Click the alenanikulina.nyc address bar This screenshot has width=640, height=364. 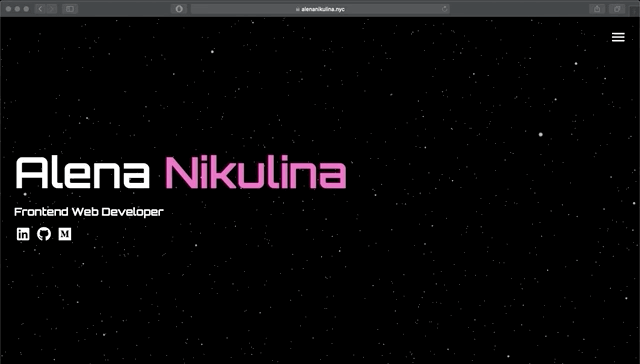click(320, 9)
